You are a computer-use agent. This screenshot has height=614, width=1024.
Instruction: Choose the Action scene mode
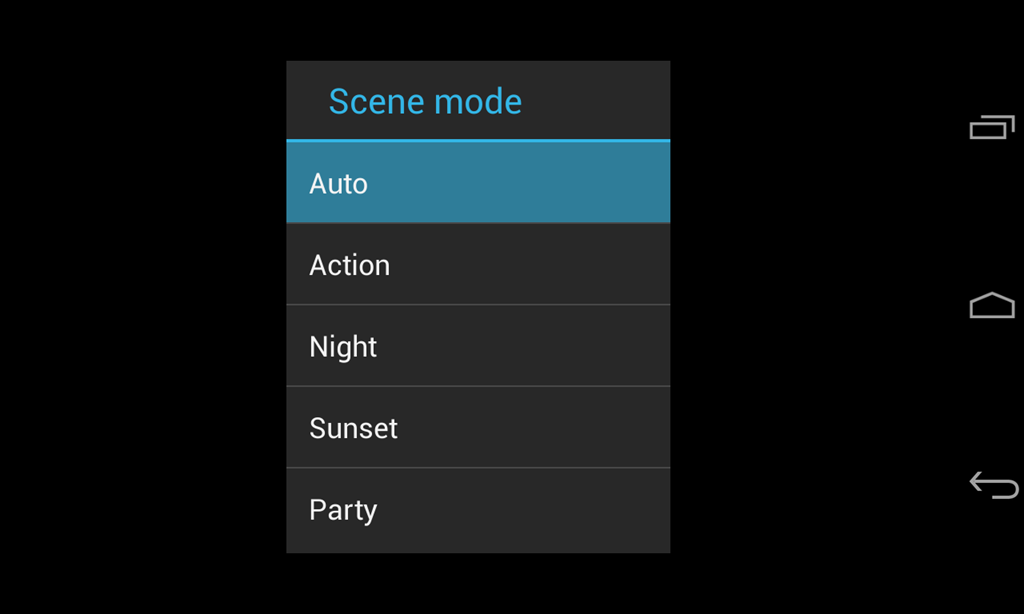tap(478, 265)
